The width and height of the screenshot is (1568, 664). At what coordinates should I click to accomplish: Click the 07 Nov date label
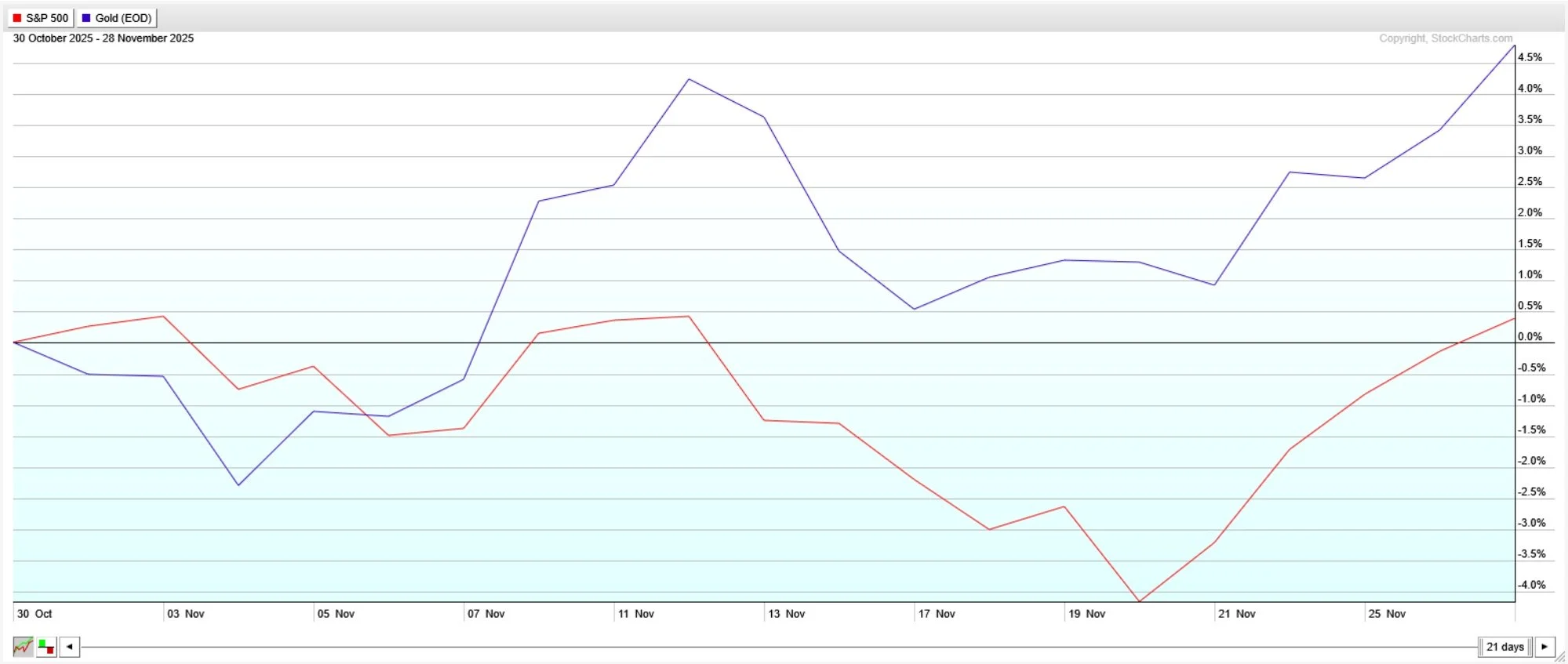tap(486, 614)
